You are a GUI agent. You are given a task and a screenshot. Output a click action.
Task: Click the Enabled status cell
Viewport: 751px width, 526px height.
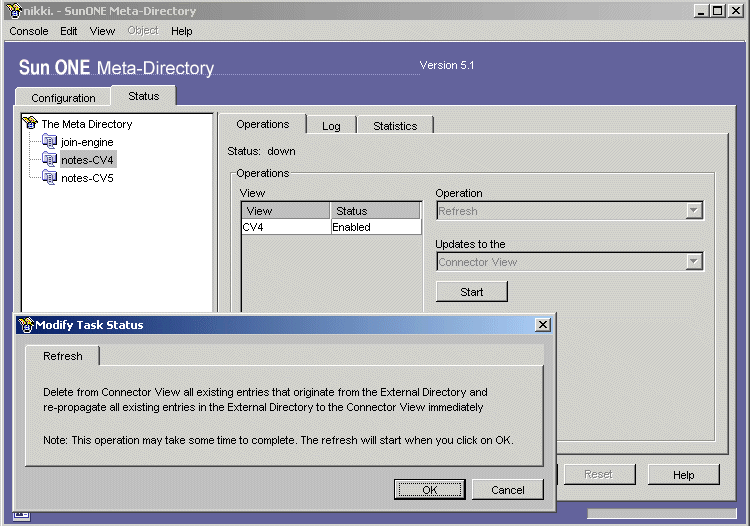pos(376,227)
